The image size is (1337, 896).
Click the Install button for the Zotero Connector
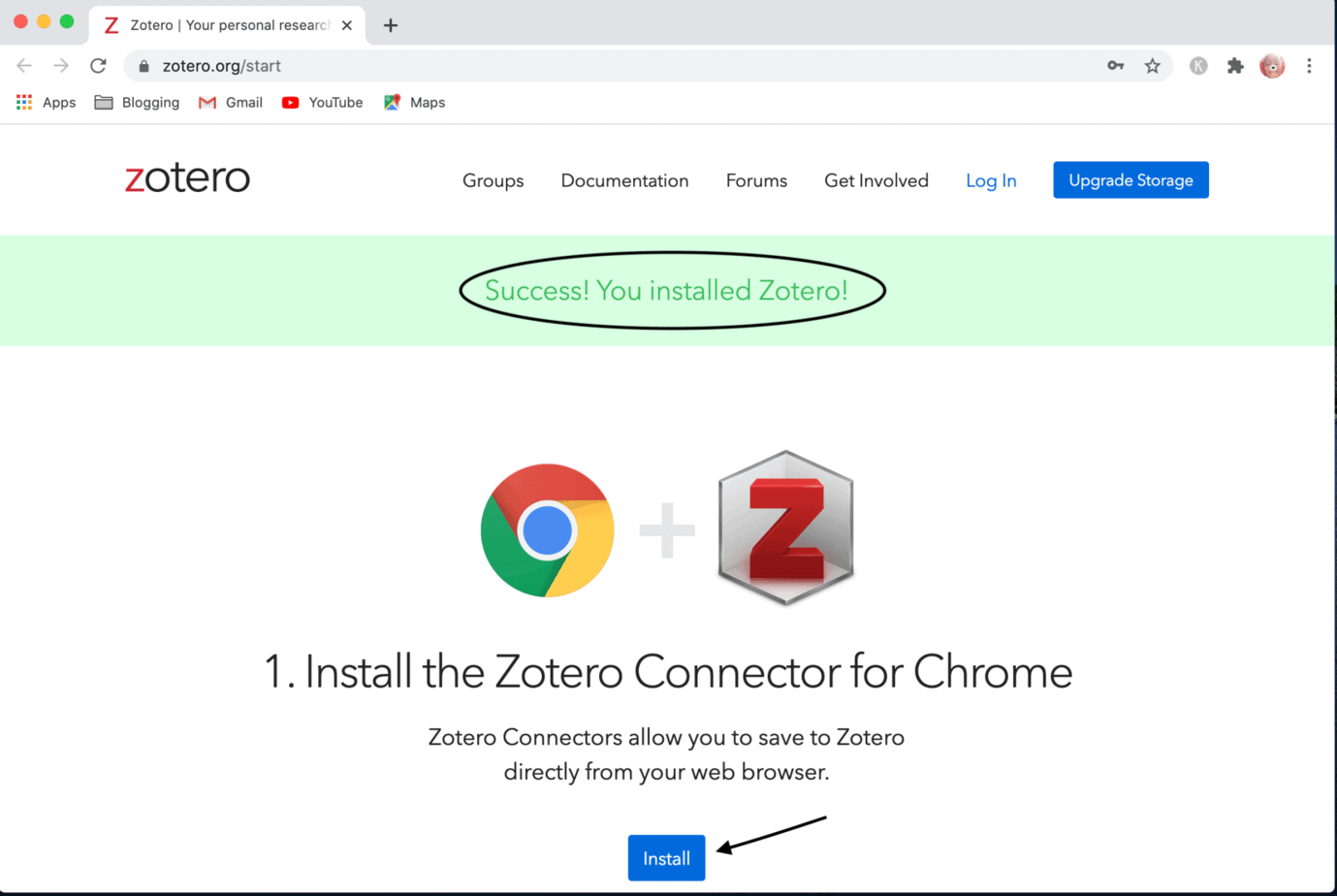[666, 857]
